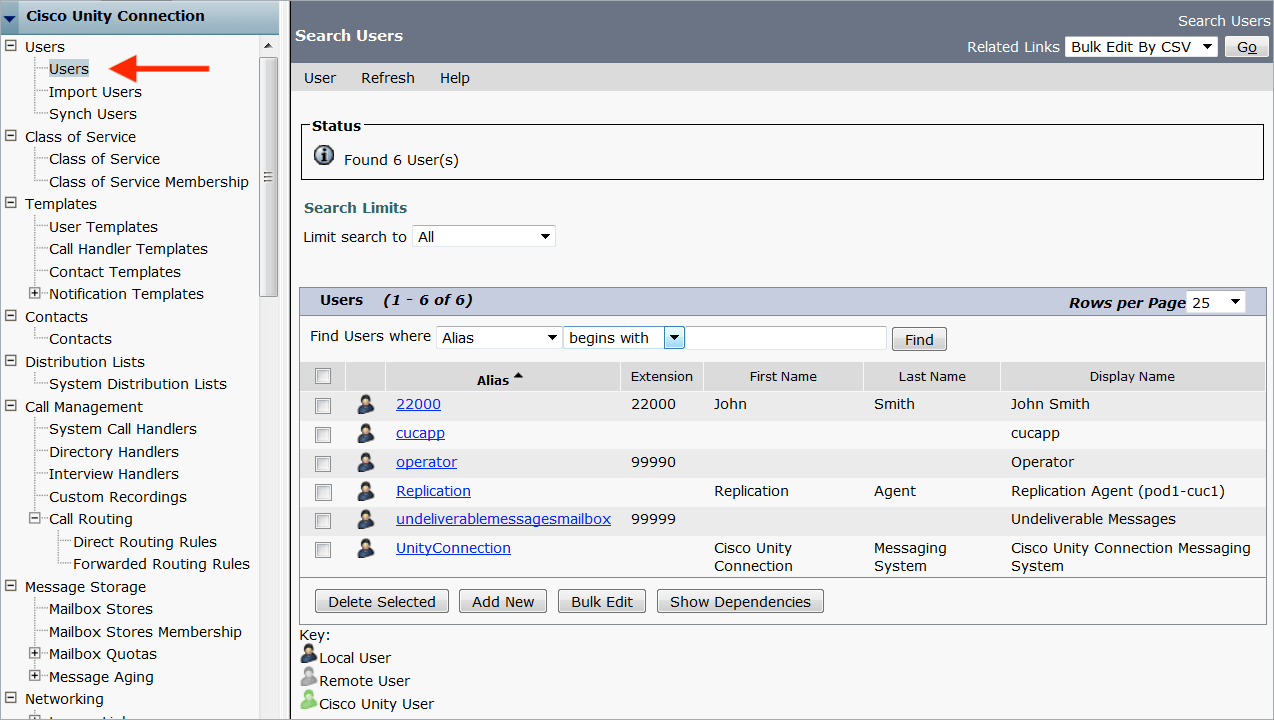Open the UnityConnection user link
The height and width of the screenshot is (720, 1274).
click(x=453, y=548)
